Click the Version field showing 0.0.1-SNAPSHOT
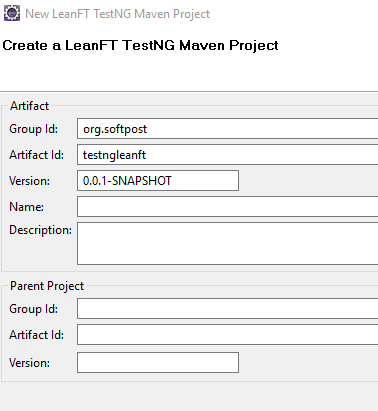This screenshot has height=411, width=378. (x=158, y=181)
